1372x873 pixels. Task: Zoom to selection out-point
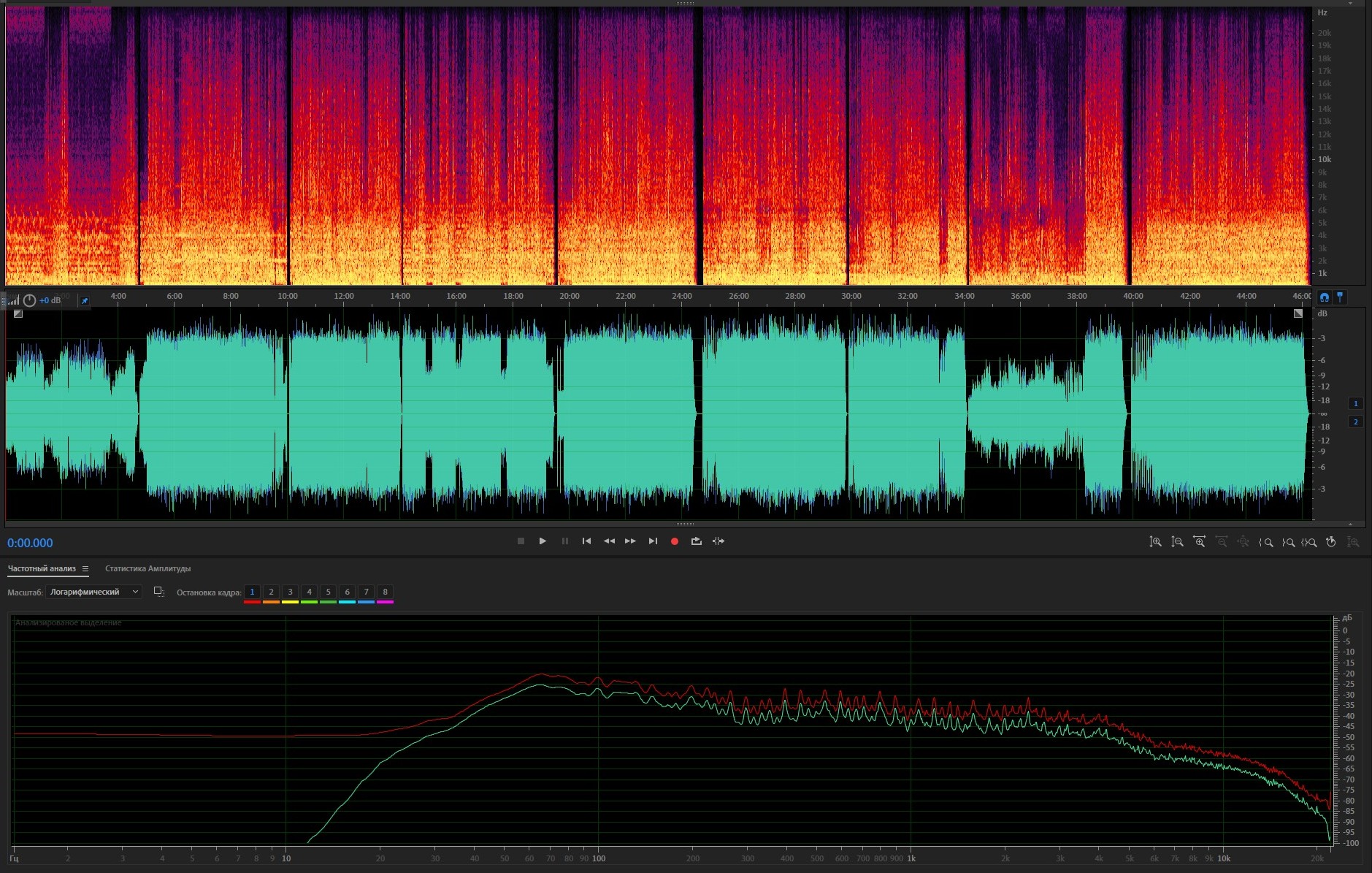pyautogui.click(x=1288, y=542)
